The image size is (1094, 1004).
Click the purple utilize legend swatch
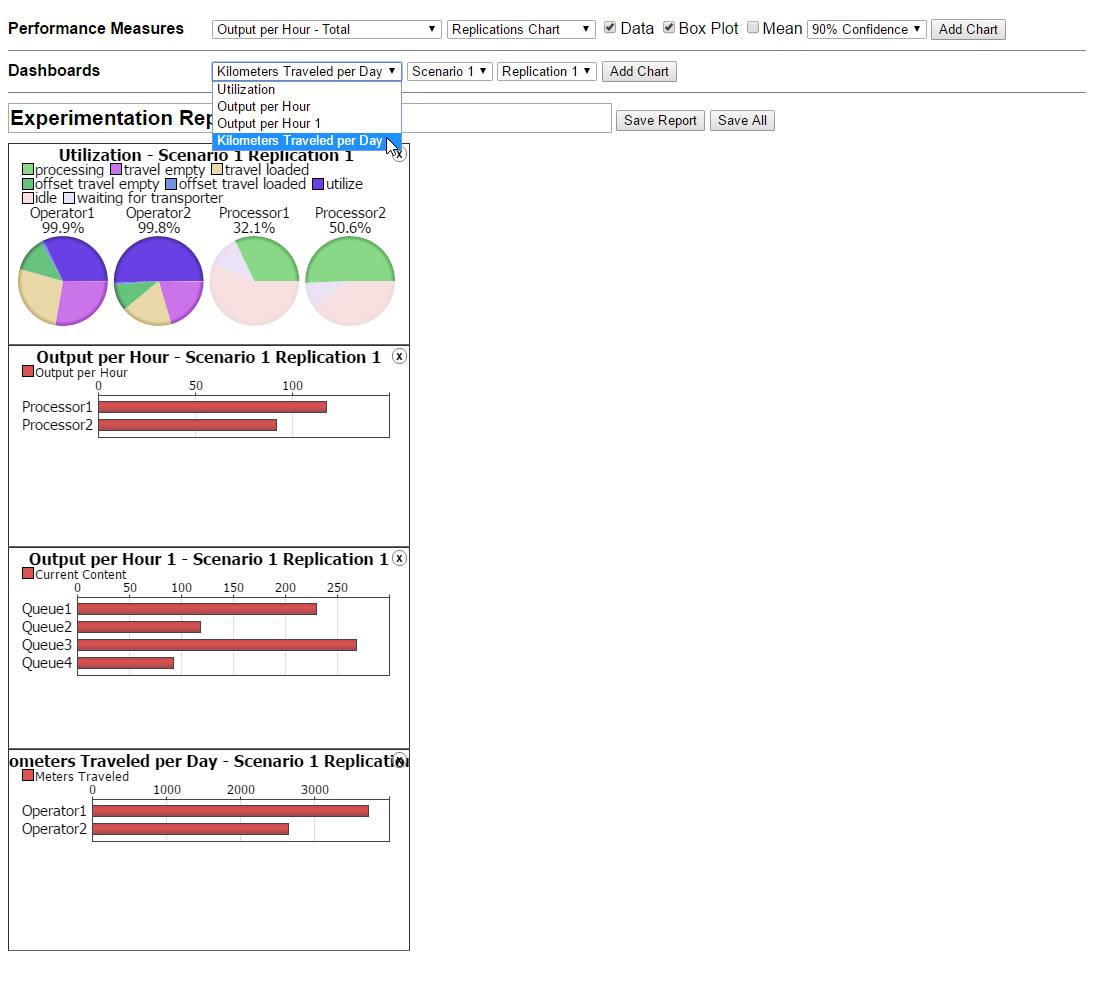tap(318, 184)
